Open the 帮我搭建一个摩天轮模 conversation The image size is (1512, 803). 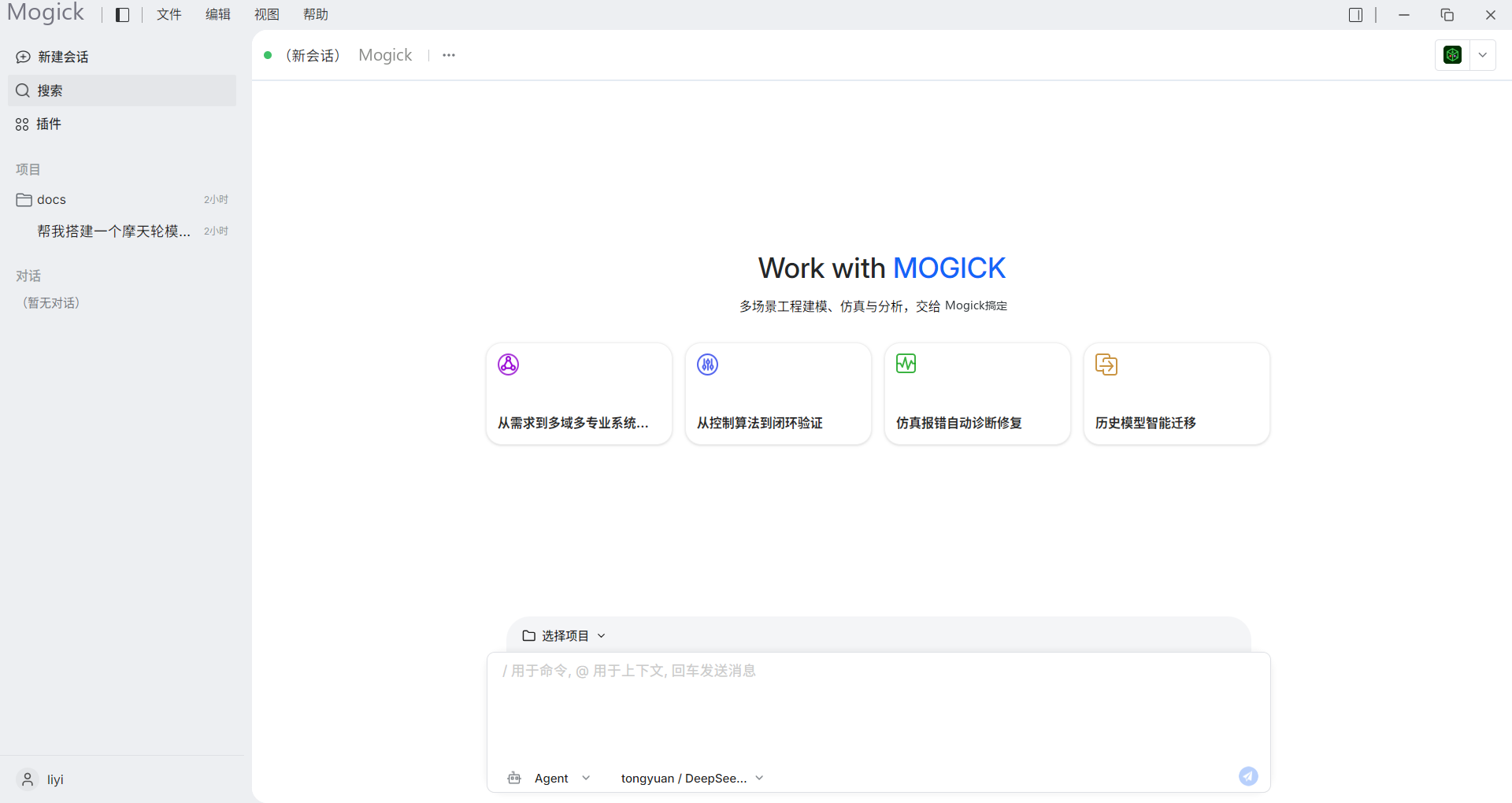coord(122,231)
